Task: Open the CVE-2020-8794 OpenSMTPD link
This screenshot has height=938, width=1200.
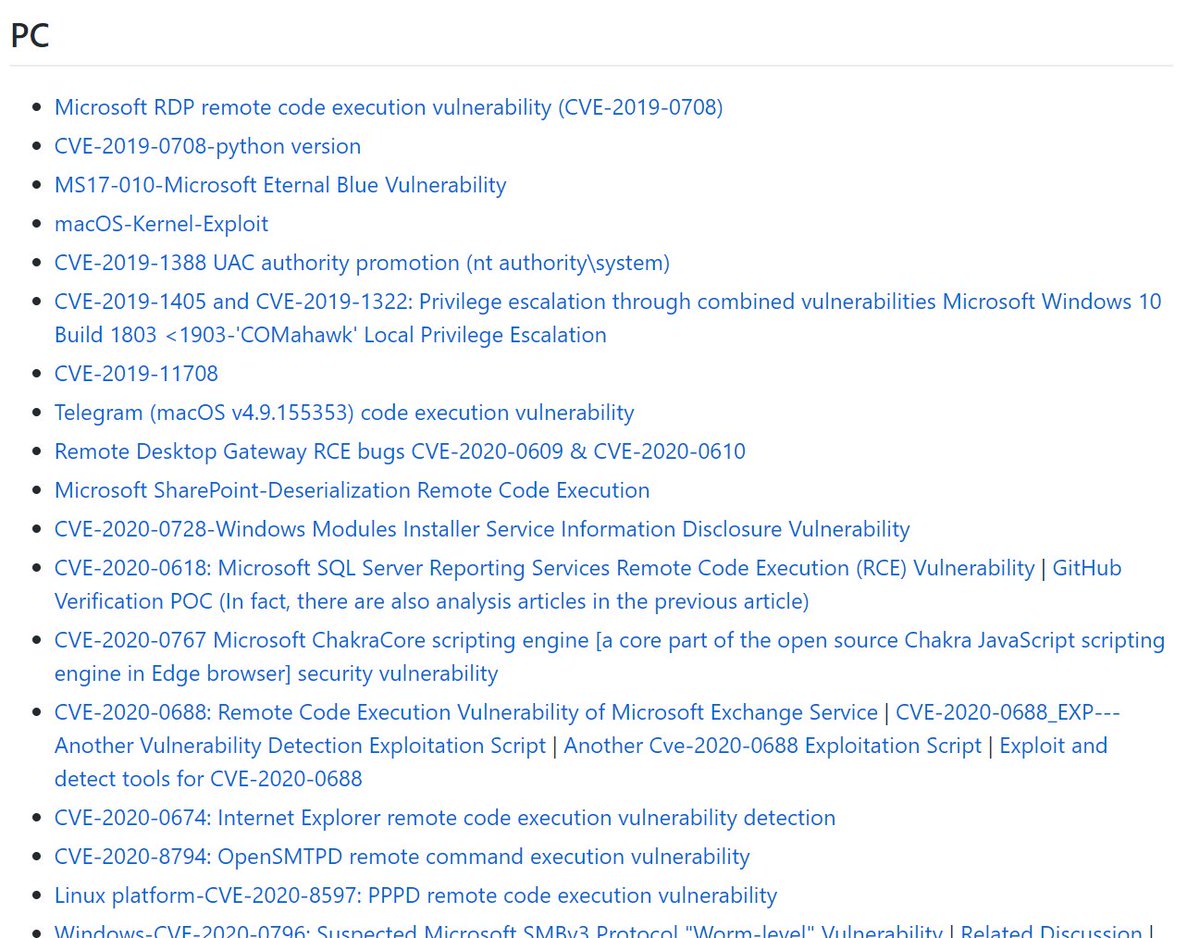Action: 402,857
